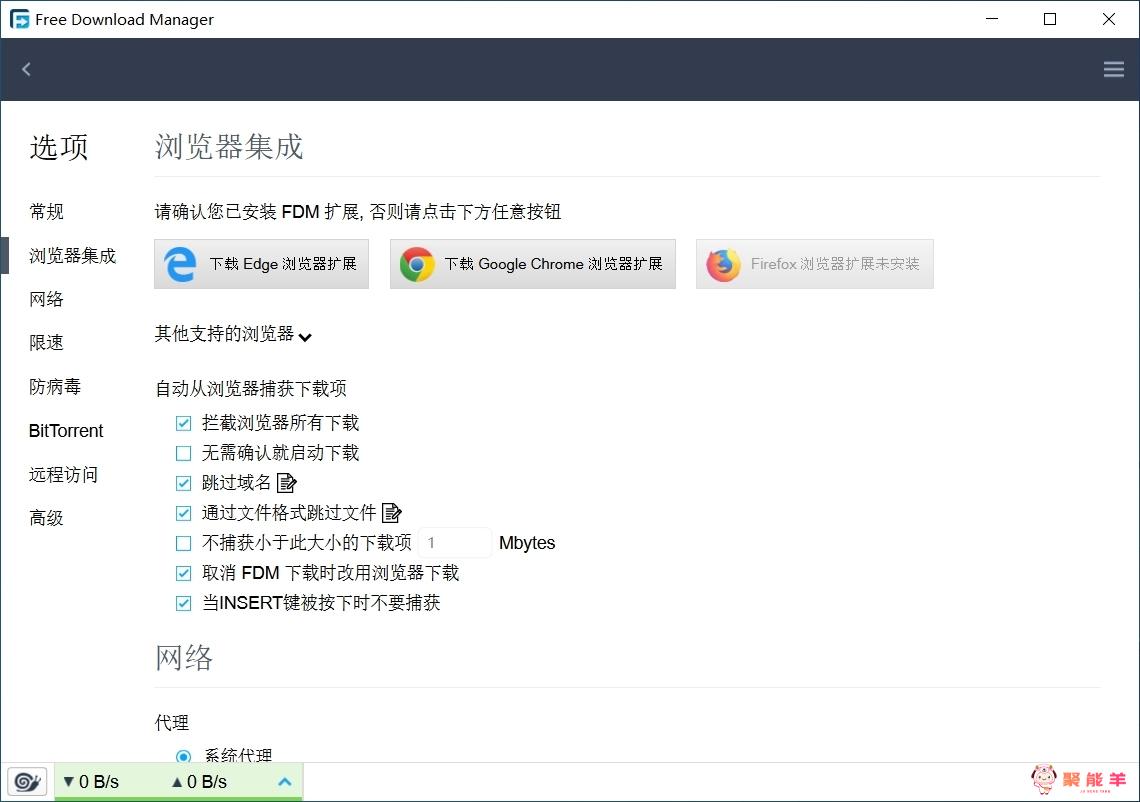Screen dimensions: 1140x802
Task: Uncheck 通过文件格式跳过文件 checkbox
Action: tap(184, 513)
